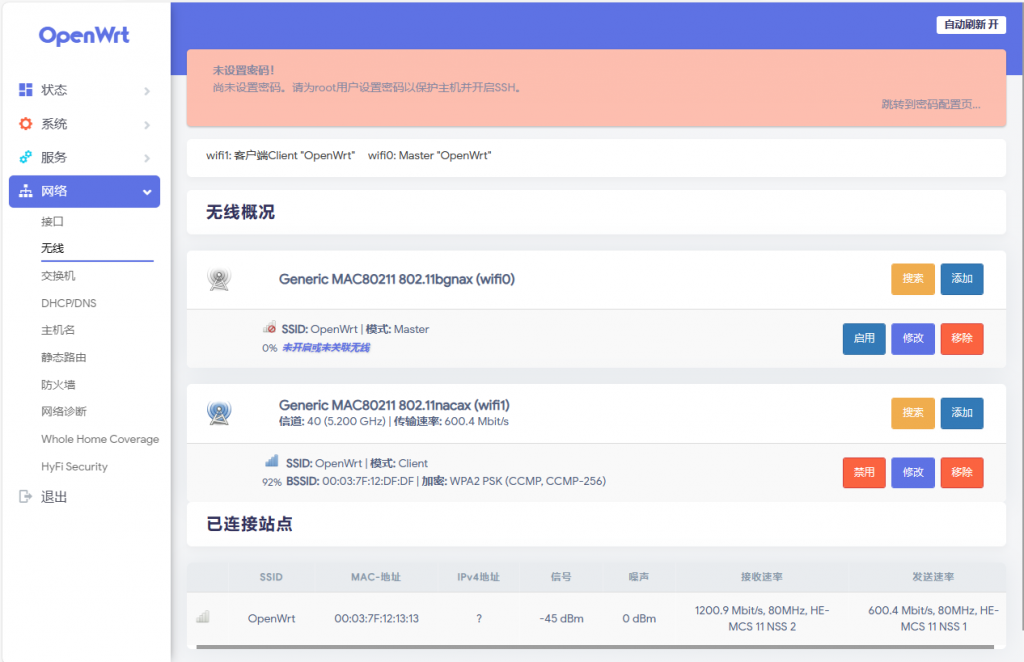This screenshot has width=1024, height=662.
Task: Click the BSSID 00:03:7F:12:DF:DF text
Action: 350,481
